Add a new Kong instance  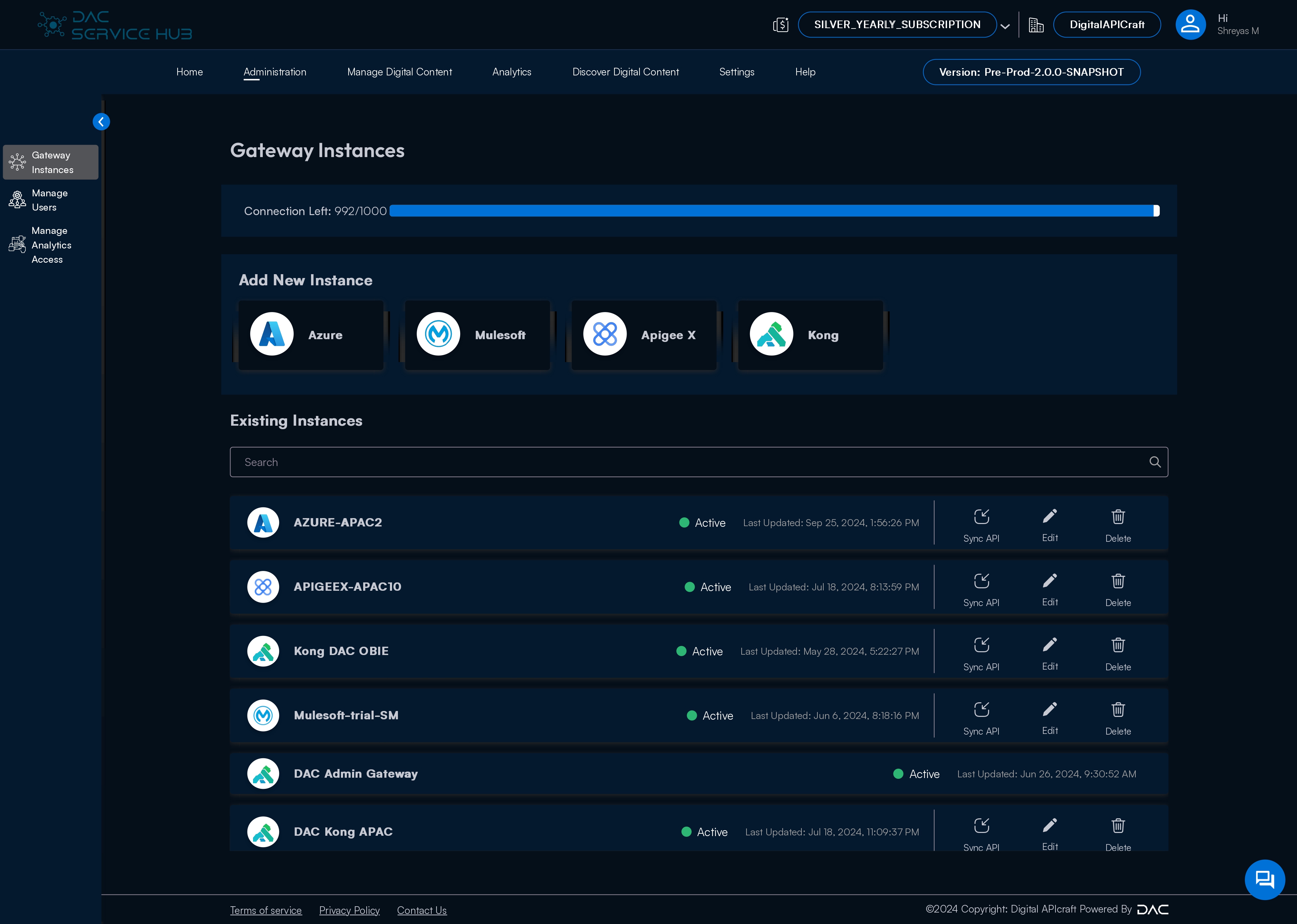(x=810, y=335)
